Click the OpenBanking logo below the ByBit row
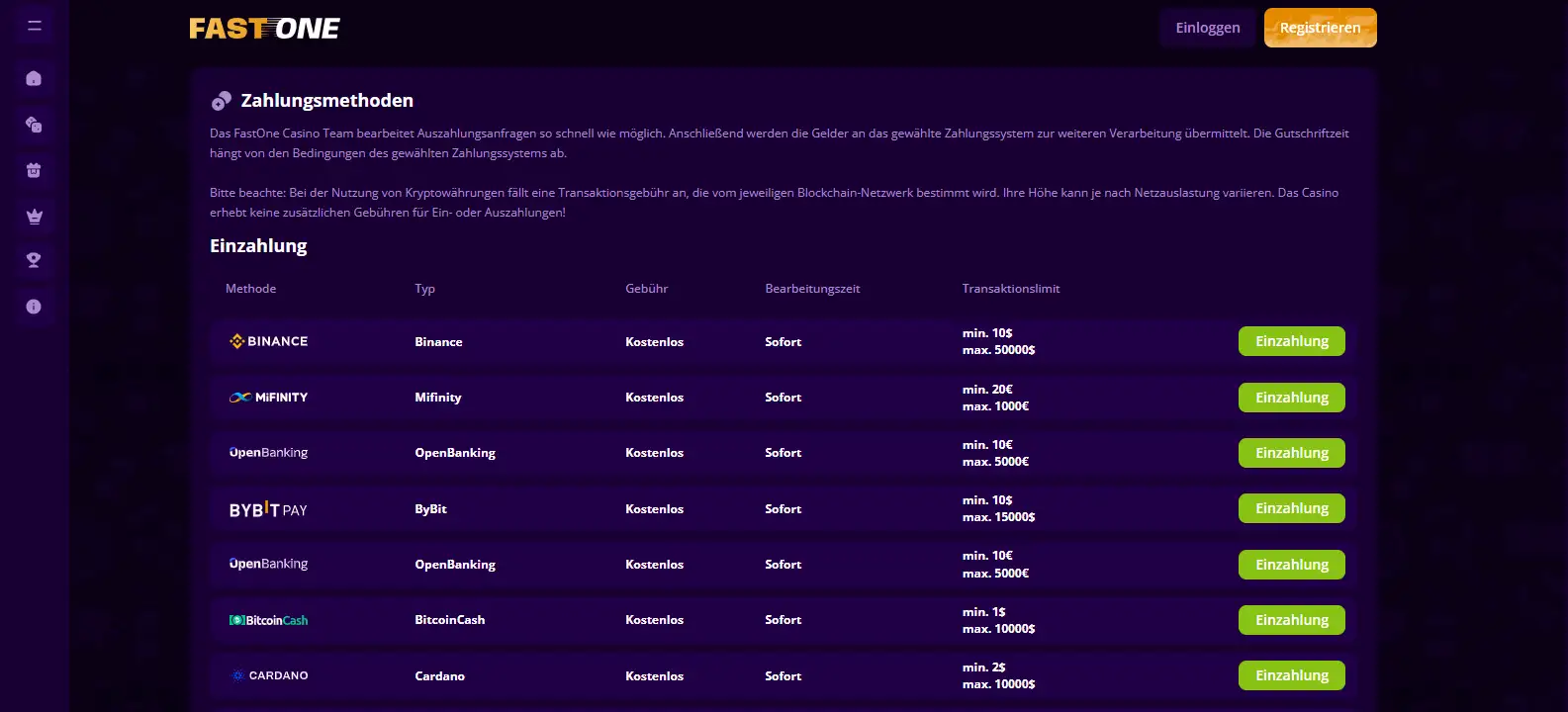The height and width of the screenshot is (712, 1568). click(x=268, y=564)
